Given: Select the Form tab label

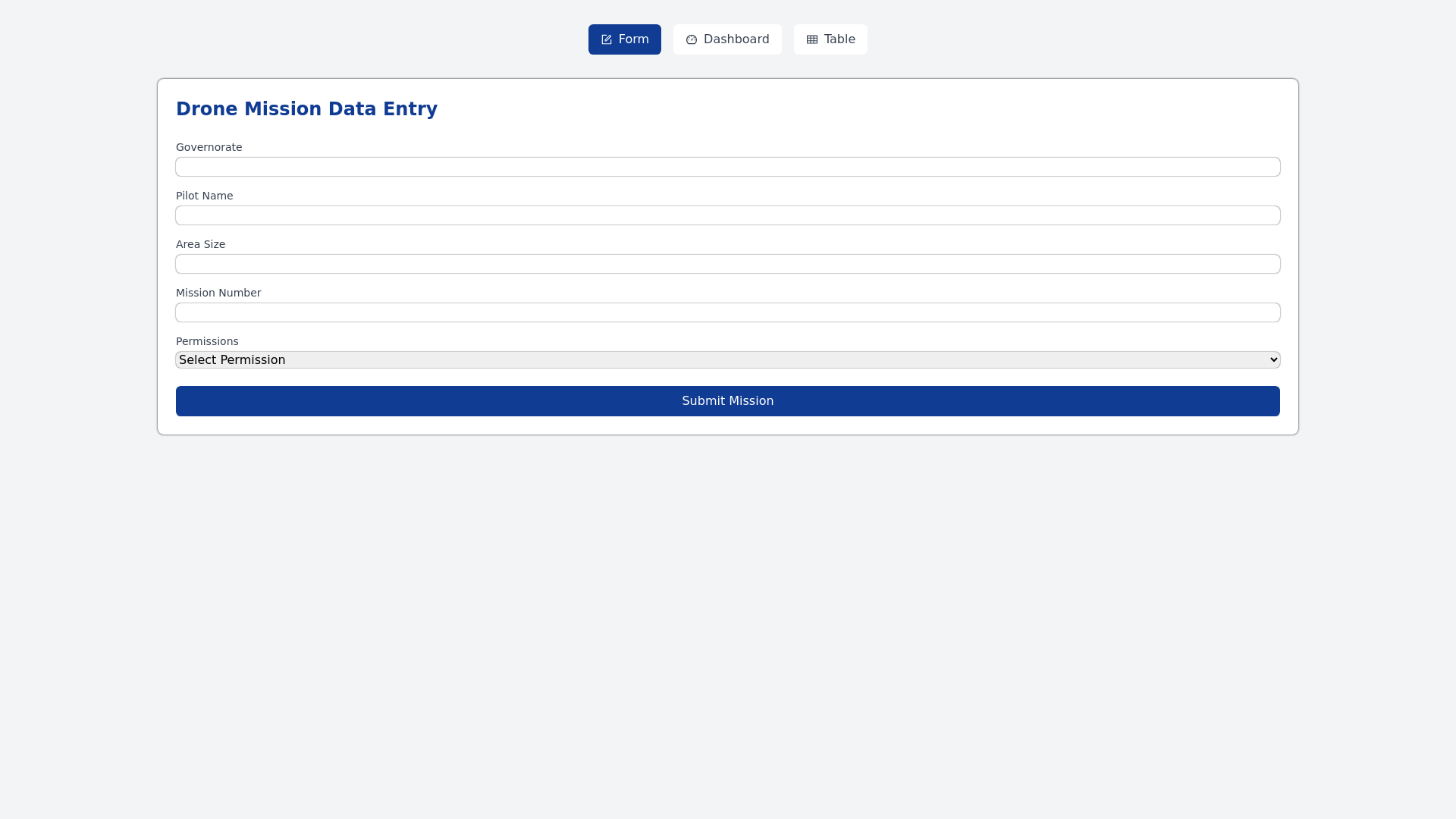Looking at the screenshot, I should coord(633,39).
